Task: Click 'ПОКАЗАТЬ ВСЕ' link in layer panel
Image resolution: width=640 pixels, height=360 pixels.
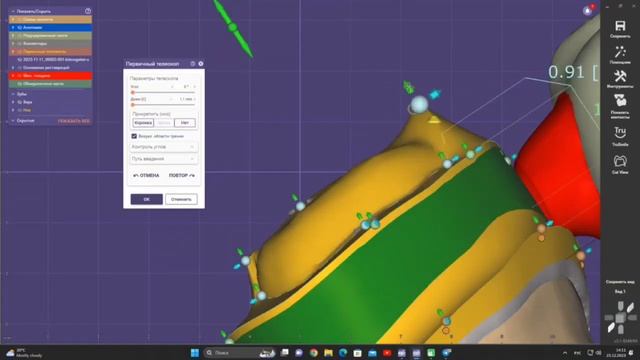Action: 74,121
